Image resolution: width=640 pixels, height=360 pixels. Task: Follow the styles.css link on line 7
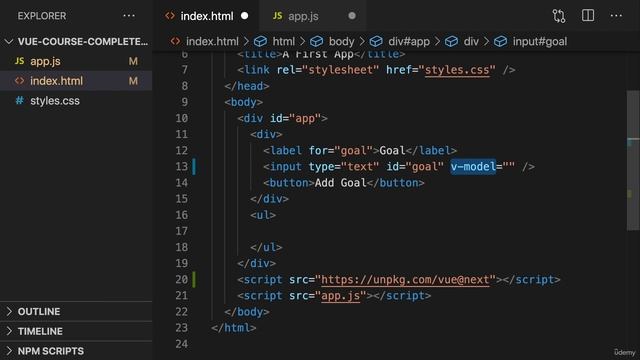(457, 70)
